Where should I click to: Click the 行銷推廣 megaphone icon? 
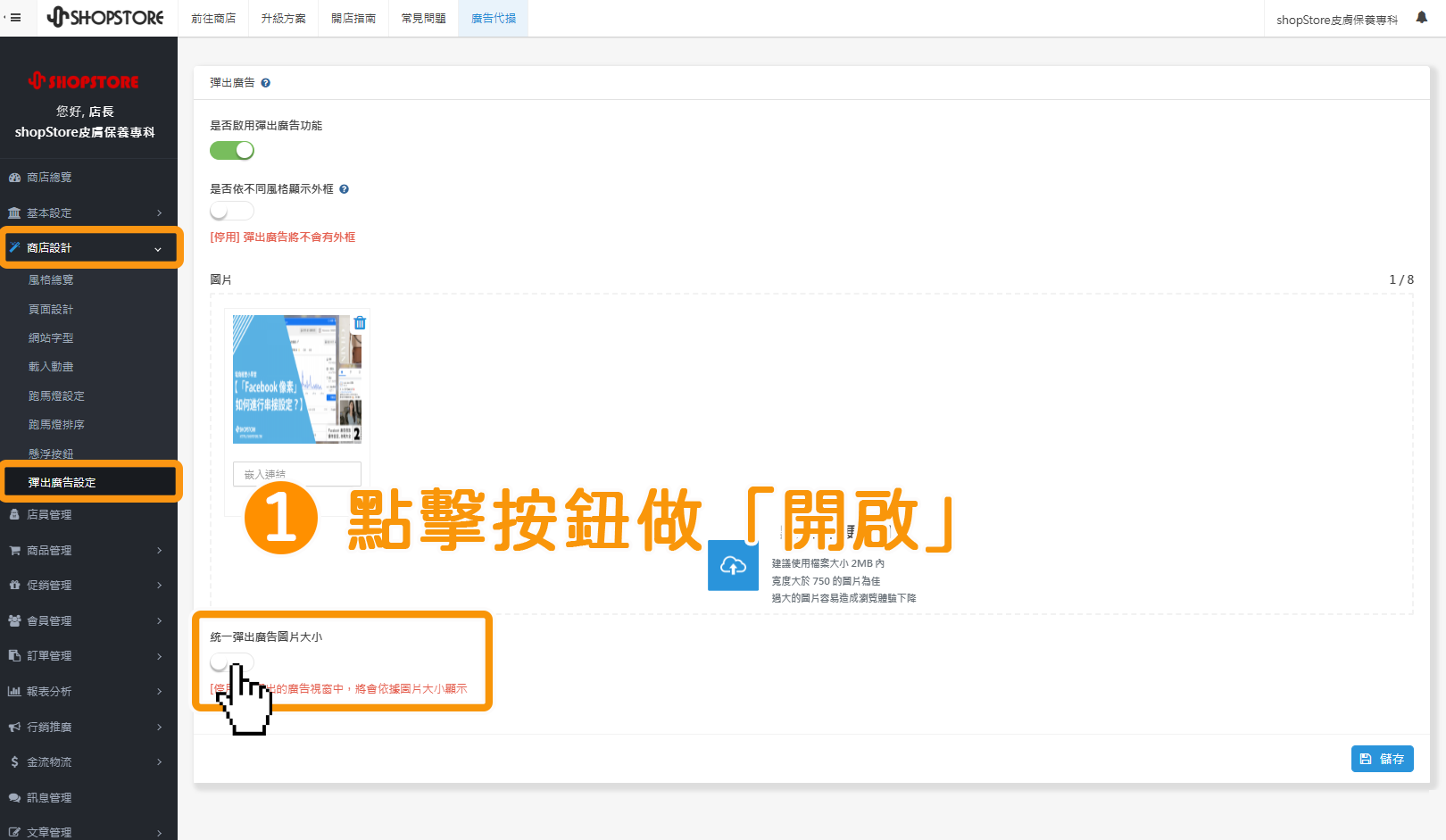coord(14,728)
